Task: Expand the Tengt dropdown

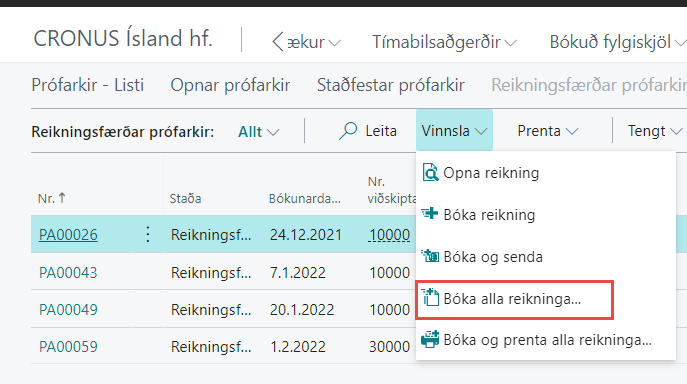Action: (655, 131)
